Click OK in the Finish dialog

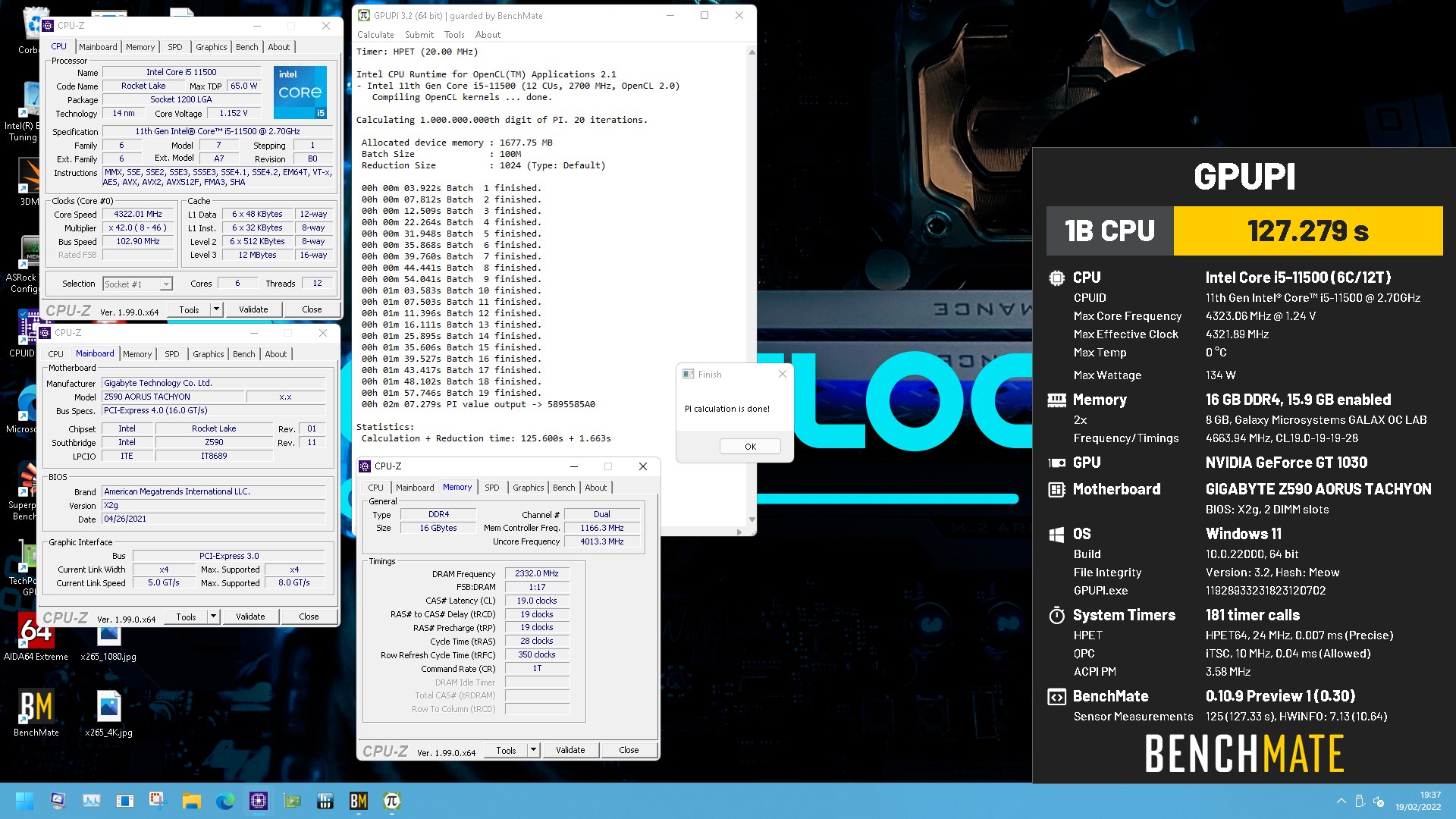click(x=750, y=447)
